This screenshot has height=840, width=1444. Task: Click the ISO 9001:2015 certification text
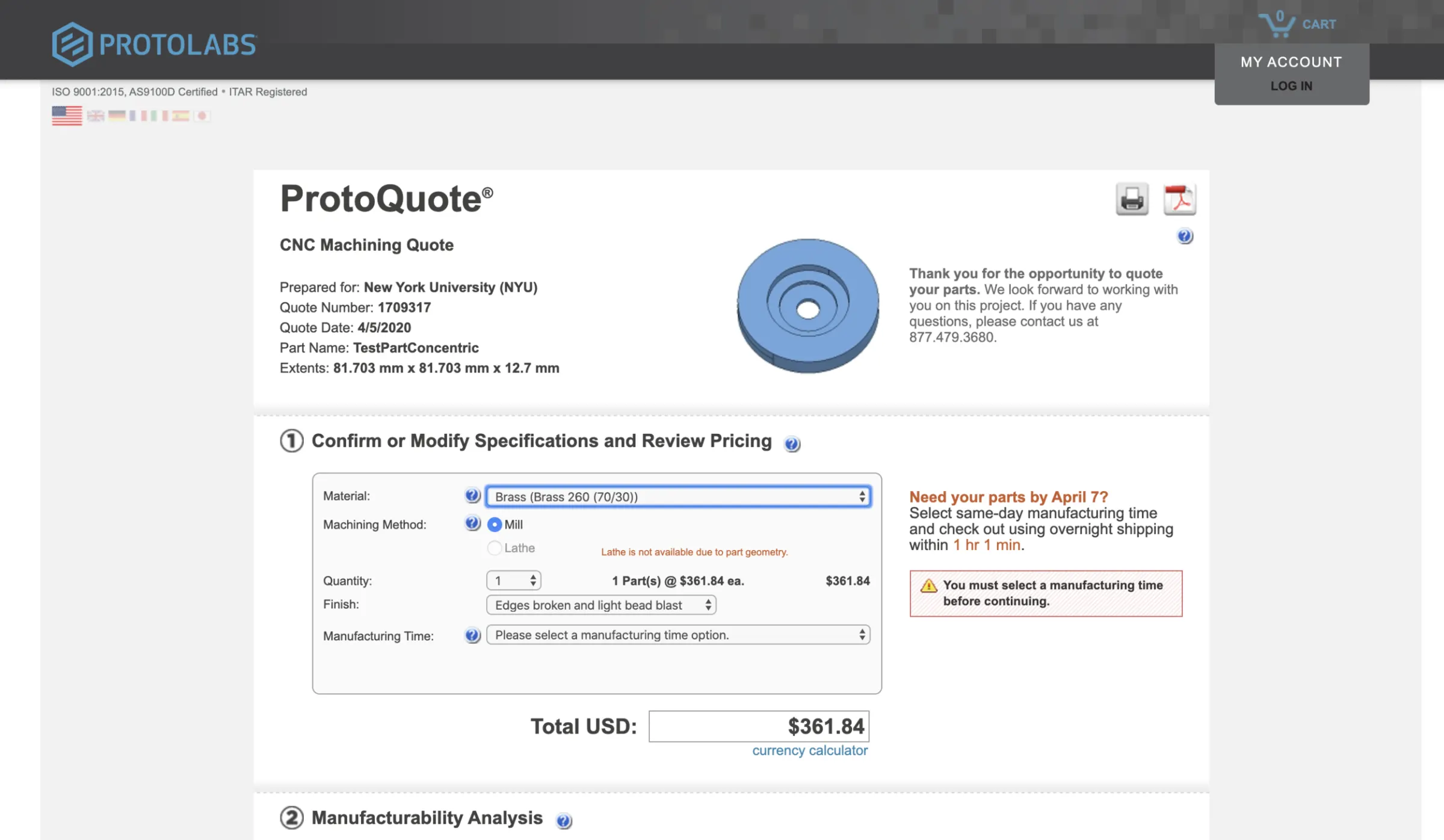click(179, 91)
